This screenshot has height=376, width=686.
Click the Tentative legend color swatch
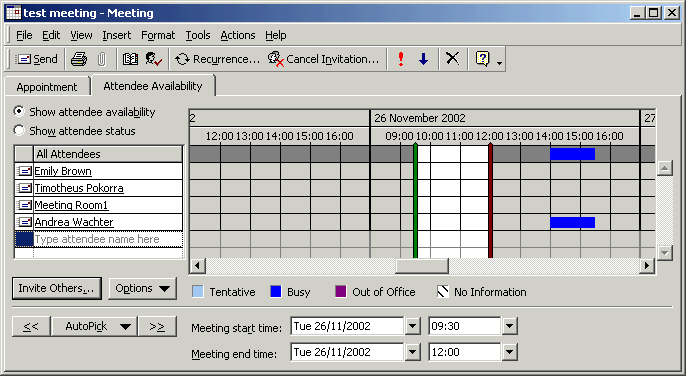pos(198,292)
